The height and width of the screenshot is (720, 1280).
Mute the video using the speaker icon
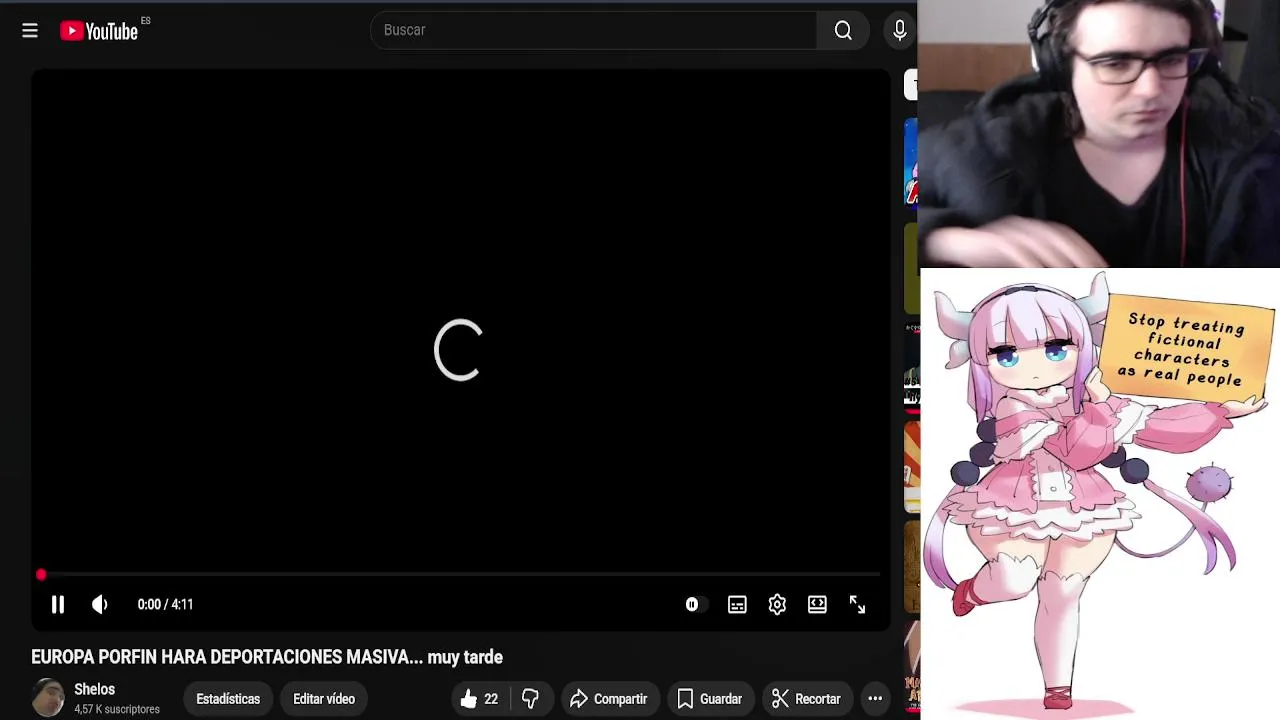point(99,604)
